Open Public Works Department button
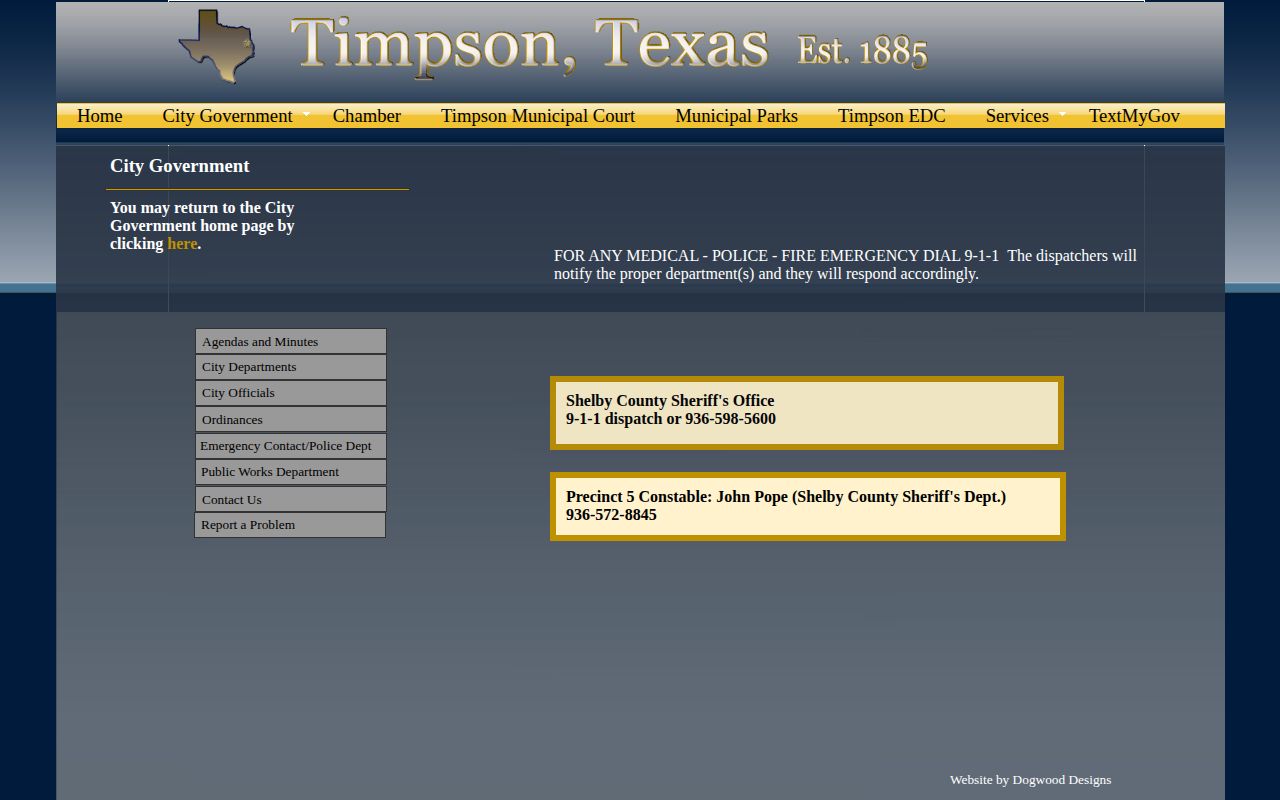Image resolution: width=1280 pixels, height=800 pixels. [x=291, y=472]
